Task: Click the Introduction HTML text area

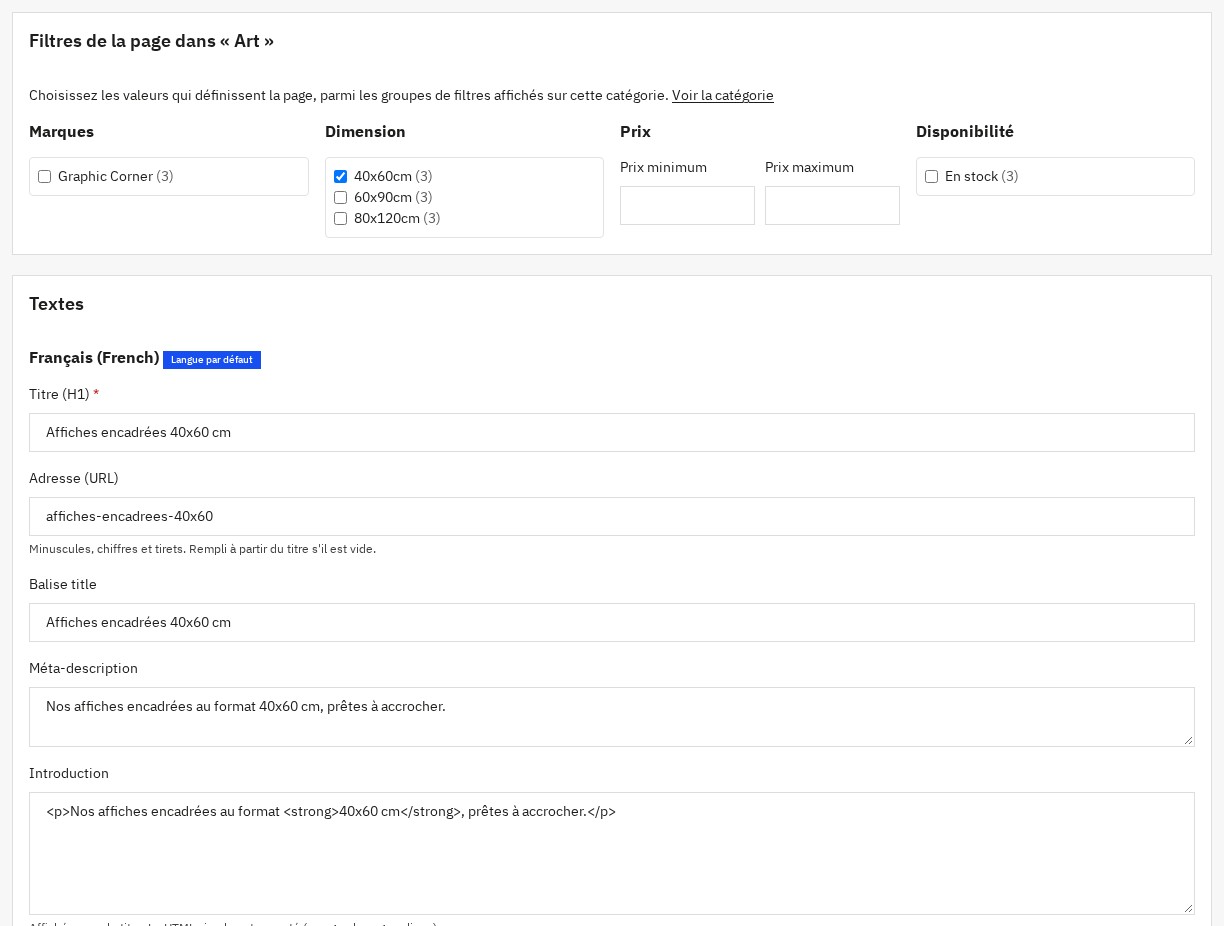Action: pyautogui.click(x=612, y=853)
